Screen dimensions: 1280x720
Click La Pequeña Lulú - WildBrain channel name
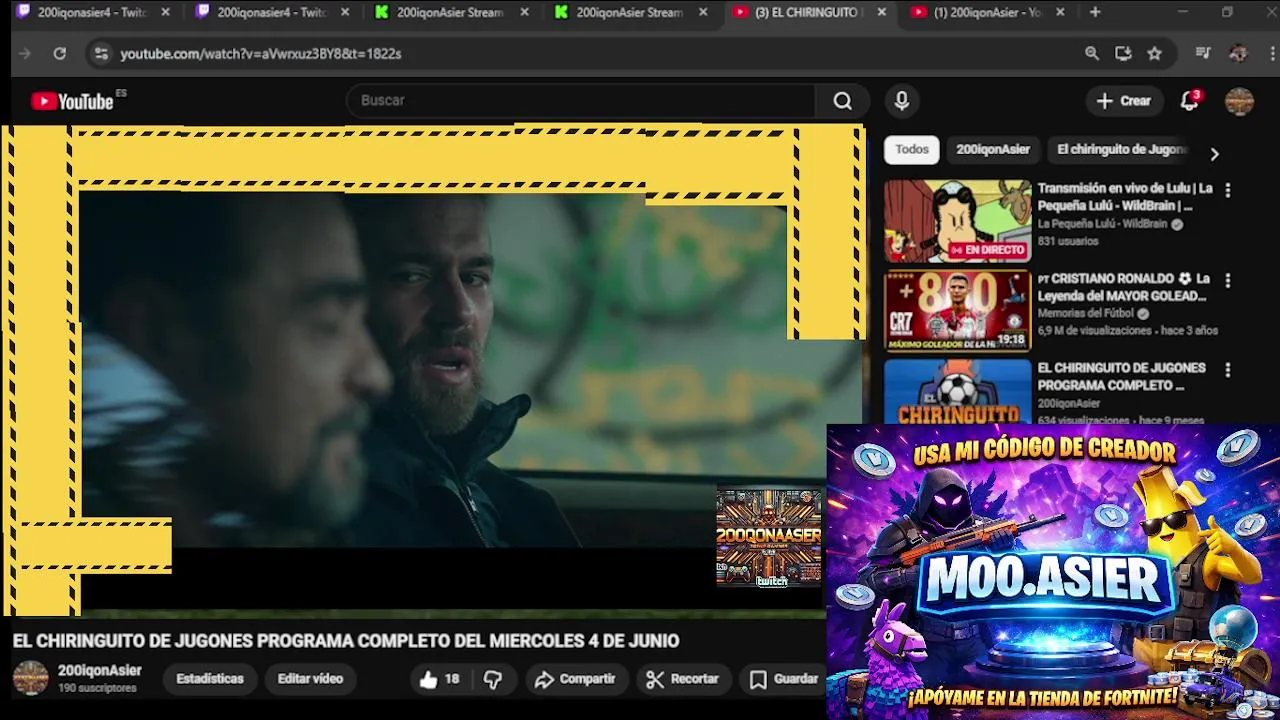(x=1103, y=224)
